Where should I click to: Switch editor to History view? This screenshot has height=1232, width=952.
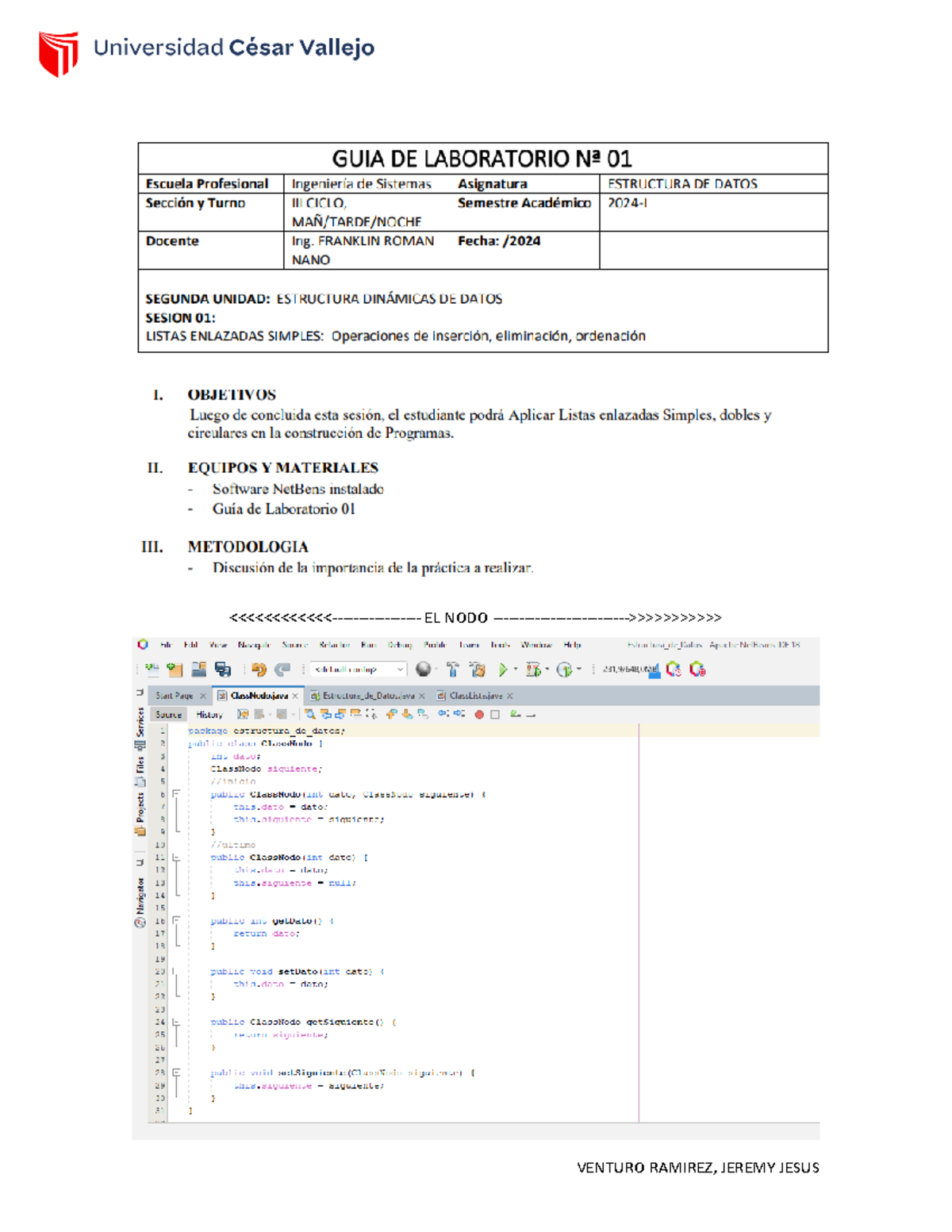[209, 715]
